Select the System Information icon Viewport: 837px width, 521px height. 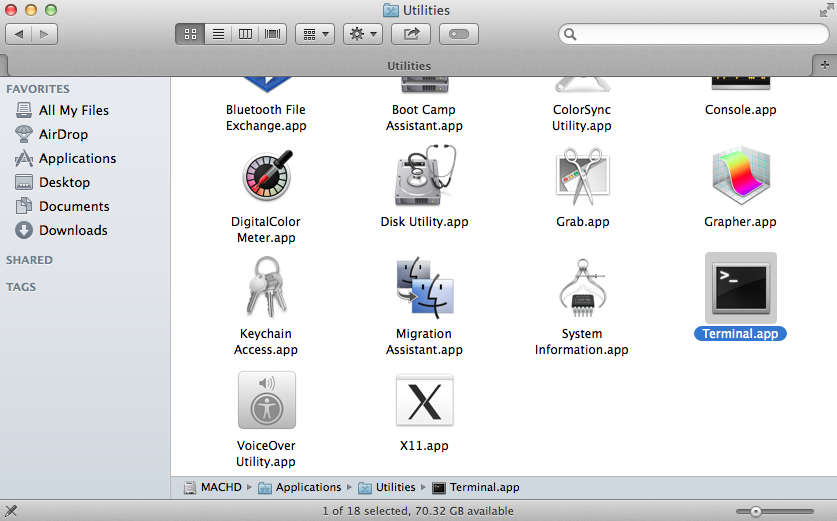click(x=582, y=288)
